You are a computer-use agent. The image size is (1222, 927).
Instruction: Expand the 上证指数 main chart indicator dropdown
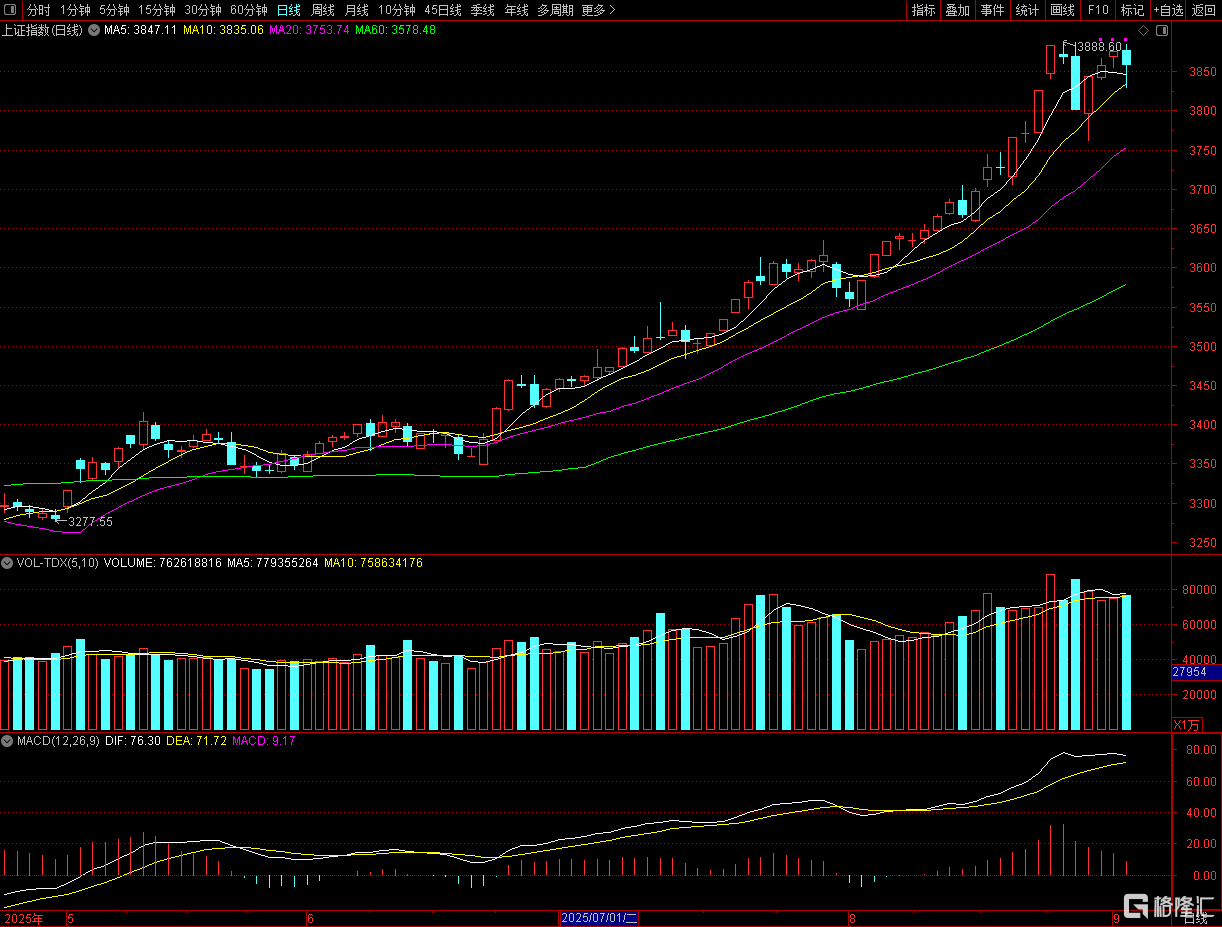point(94,30)
